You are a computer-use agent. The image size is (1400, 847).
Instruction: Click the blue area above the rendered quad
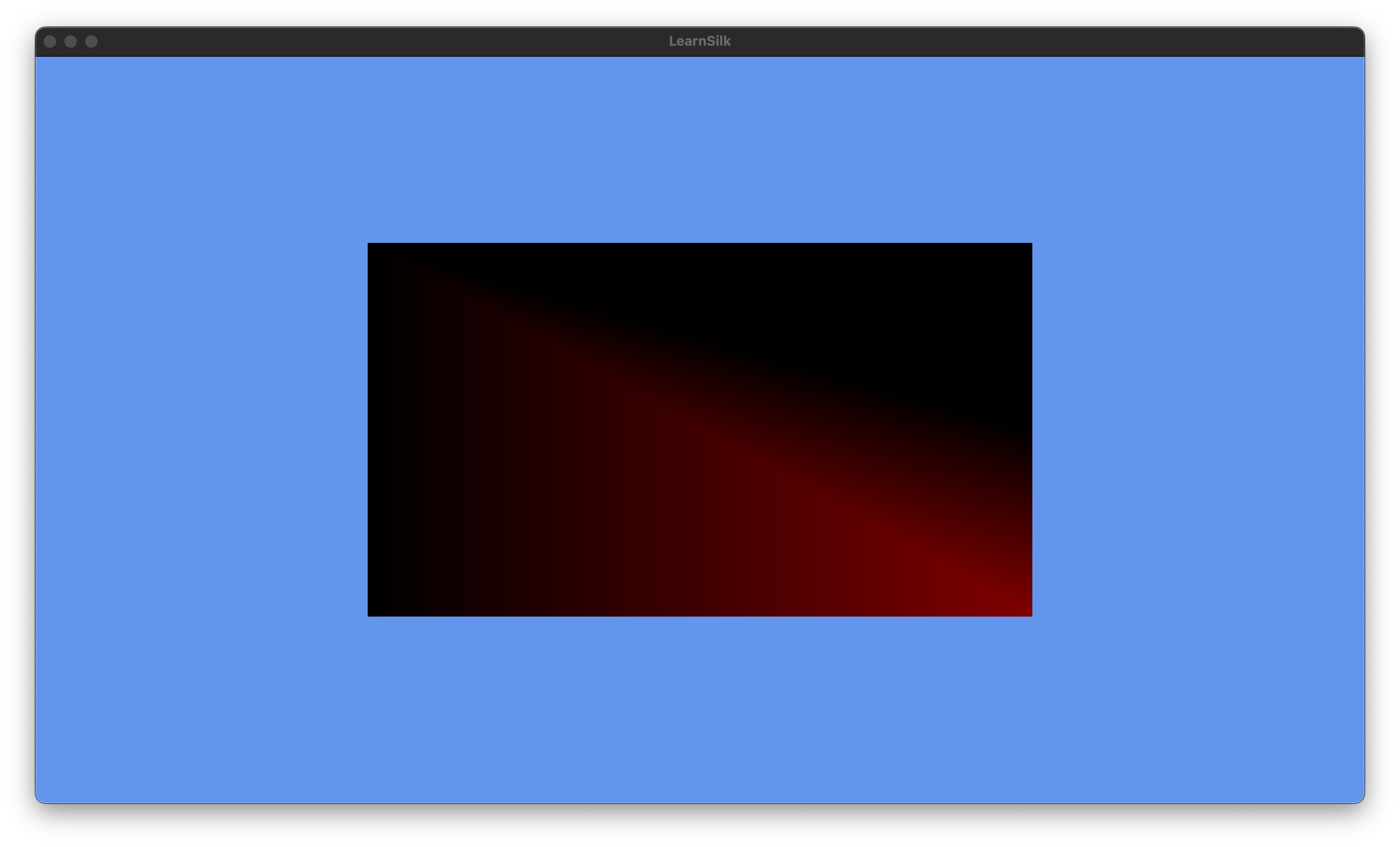pyautogui.click(x=699, y=147)
